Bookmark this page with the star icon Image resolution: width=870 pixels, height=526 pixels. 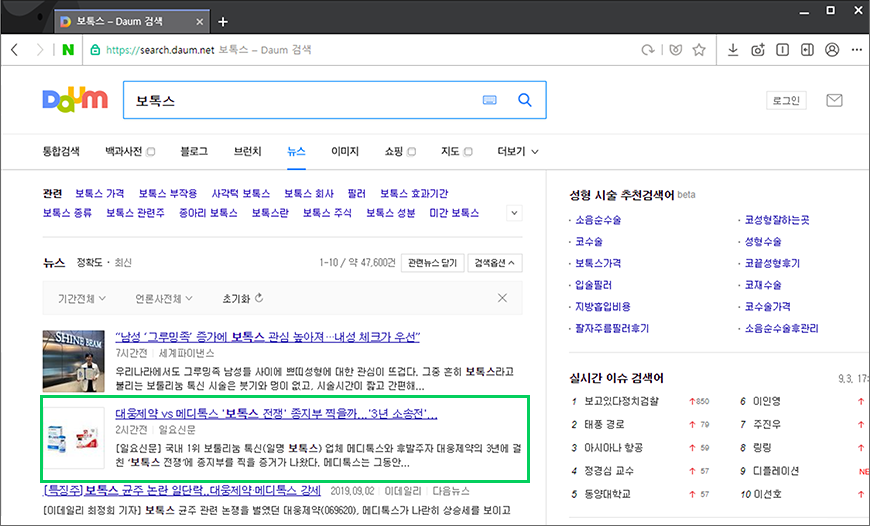[x=699, y=50]
